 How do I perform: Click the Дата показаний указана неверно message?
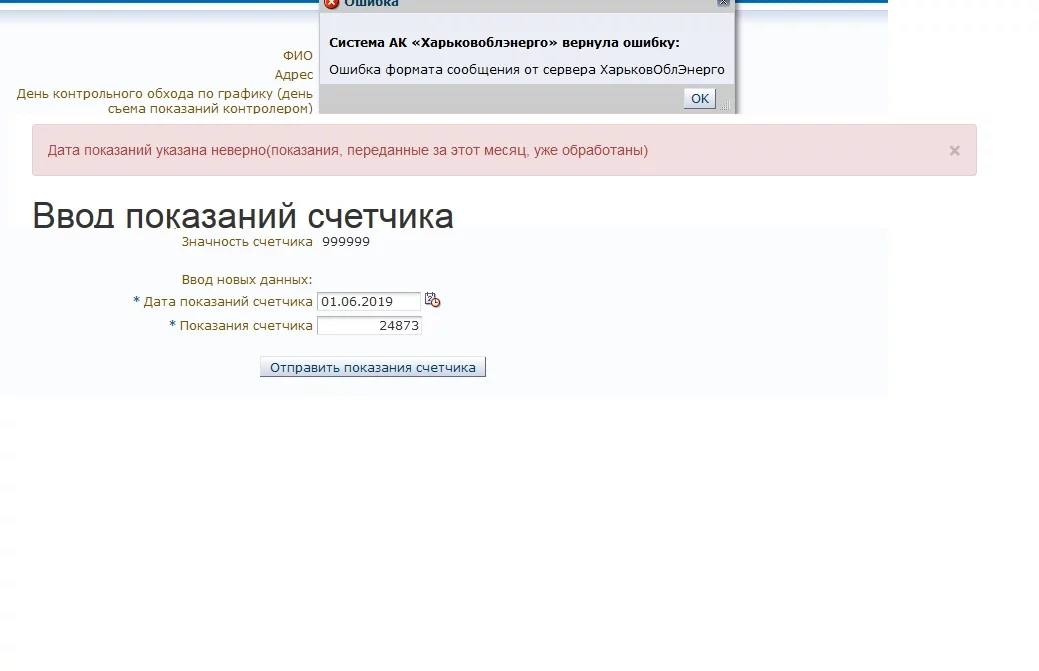pyautogui.click(x=348, y=150)
